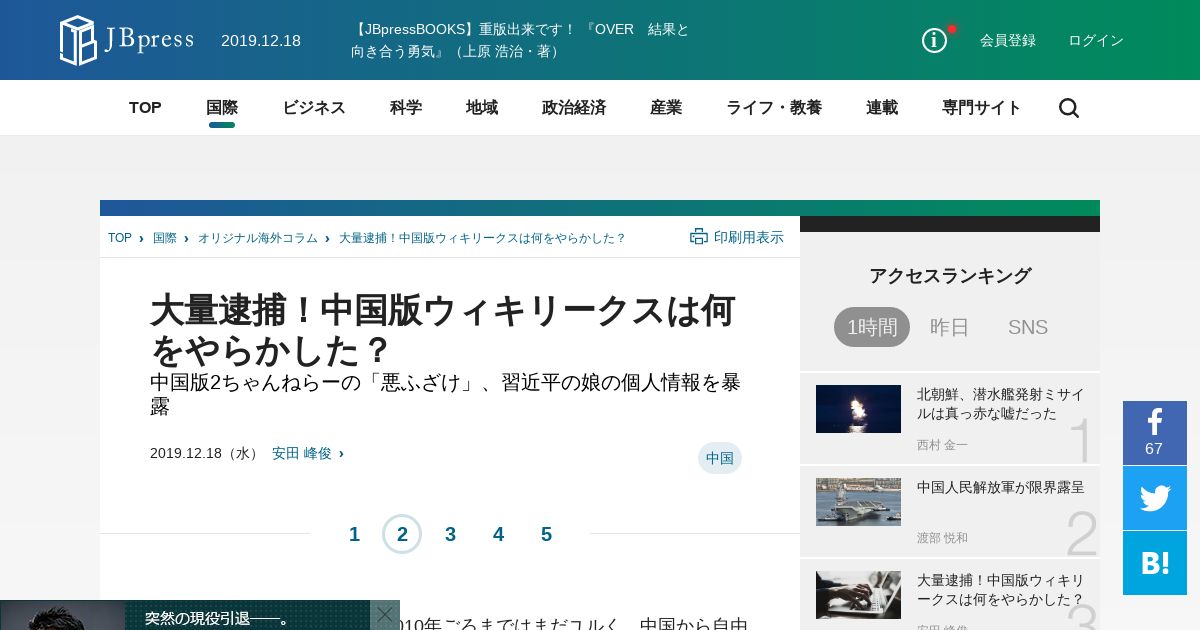This screenshot has width=1200, height=630.
Task: Open the search magnifier icon
Action: coord(1069,108)
